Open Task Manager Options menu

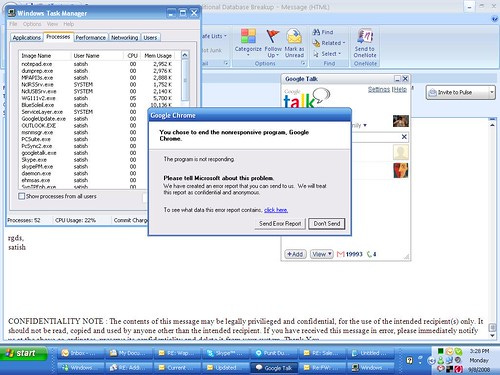pos(32,24)
